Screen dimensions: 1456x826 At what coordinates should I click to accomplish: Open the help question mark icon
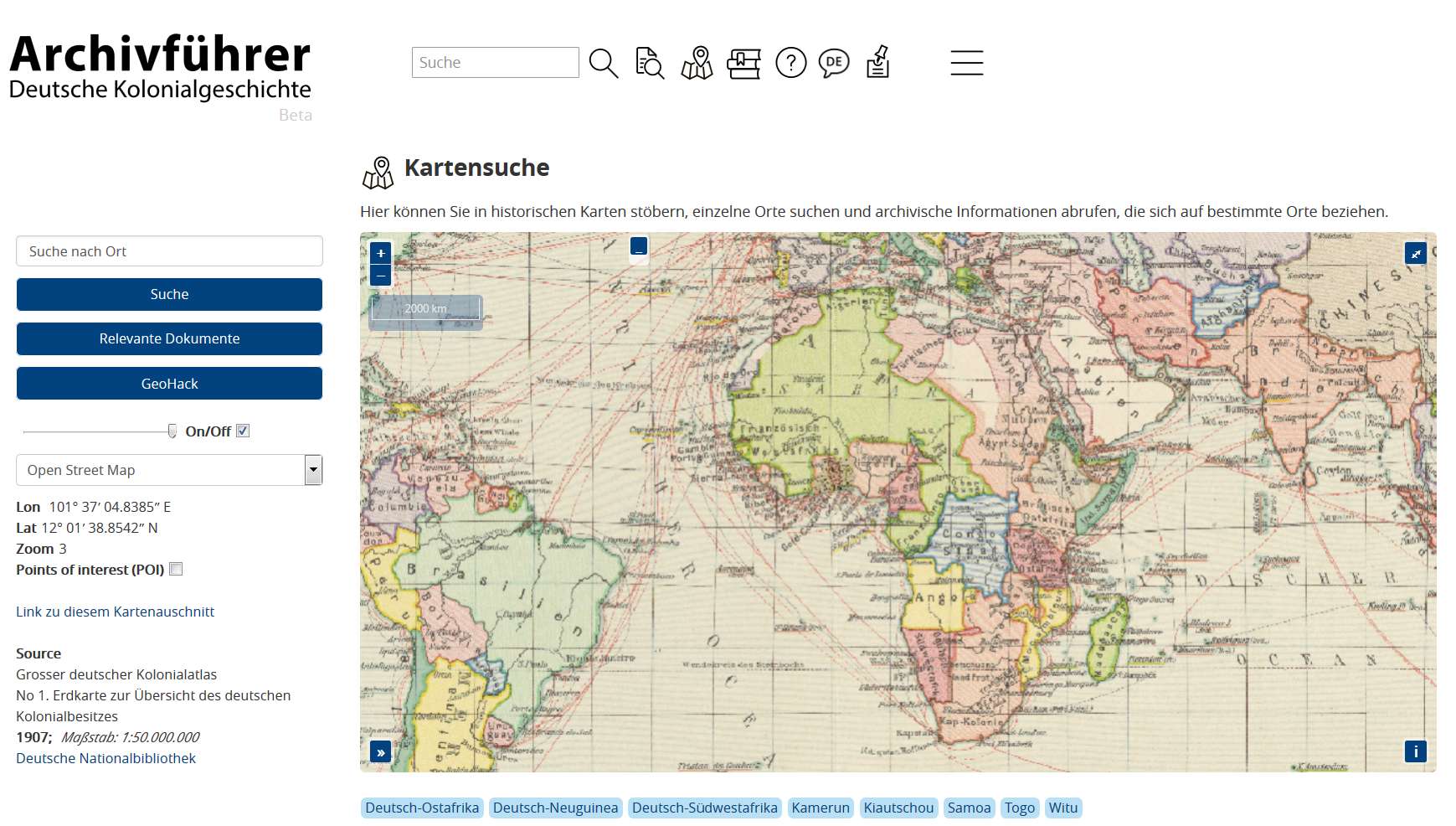click(790, 63)
